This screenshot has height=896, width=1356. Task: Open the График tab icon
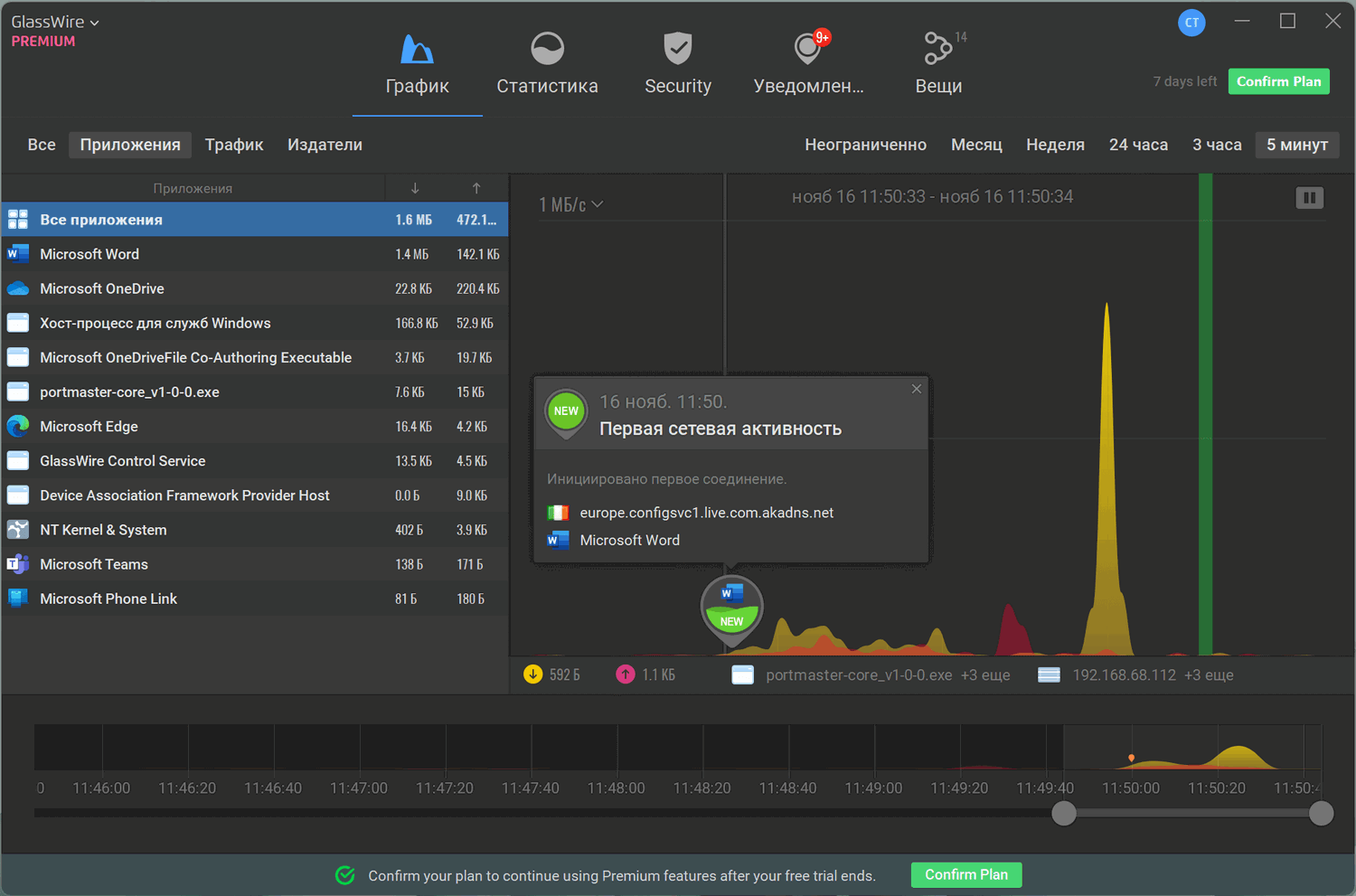coord(417,49)
